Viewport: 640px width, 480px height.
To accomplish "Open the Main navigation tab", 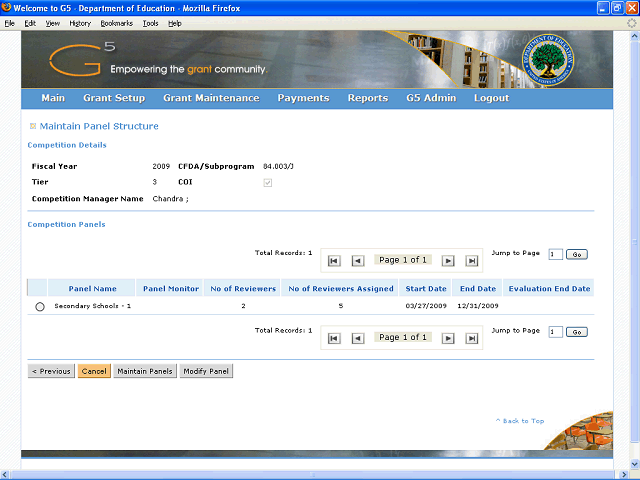I will (x=53, y=98).
